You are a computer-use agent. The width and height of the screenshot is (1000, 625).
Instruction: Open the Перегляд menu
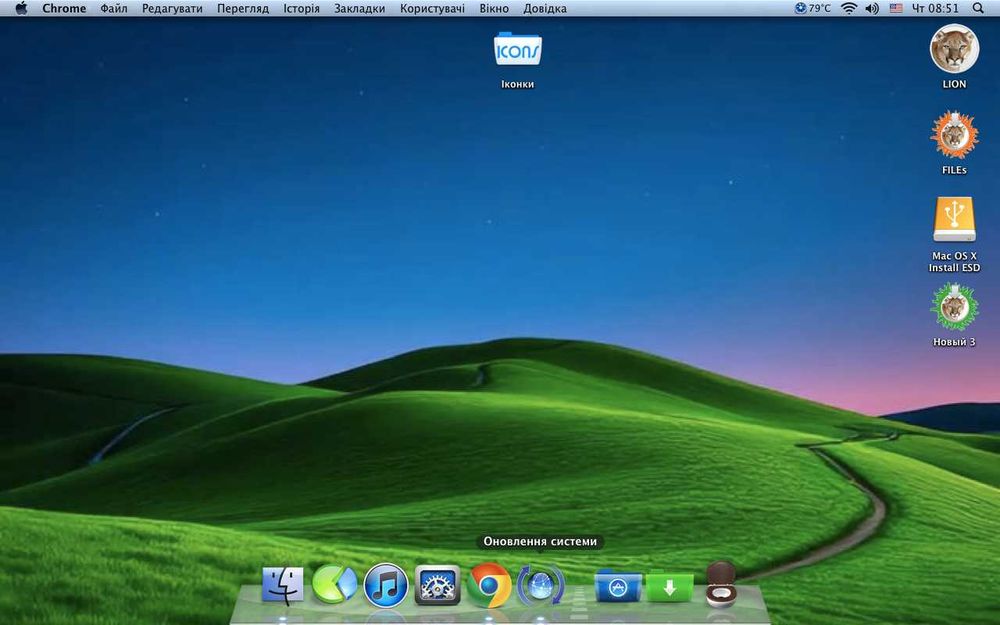point(243,8)
